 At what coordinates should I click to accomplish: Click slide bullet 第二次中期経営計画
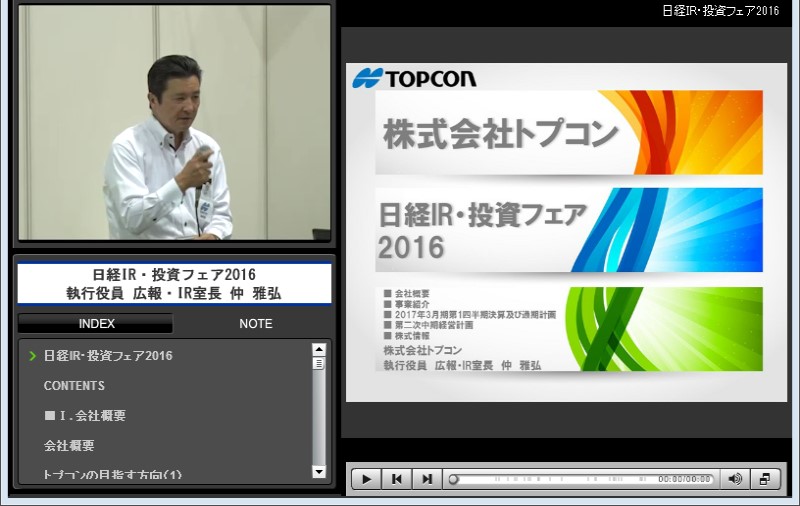(x=434, y=325)
